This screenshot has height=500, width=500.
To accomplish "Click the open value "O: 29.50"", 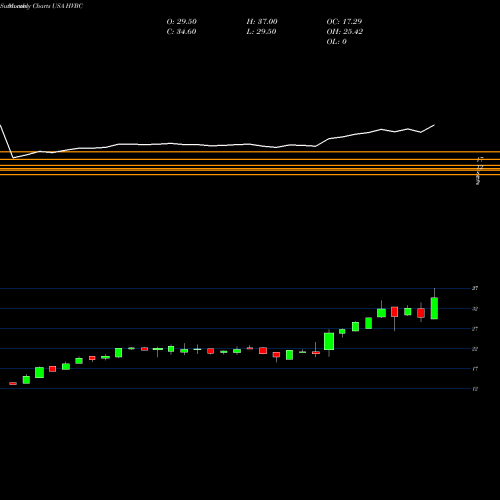I will [182, 22].
